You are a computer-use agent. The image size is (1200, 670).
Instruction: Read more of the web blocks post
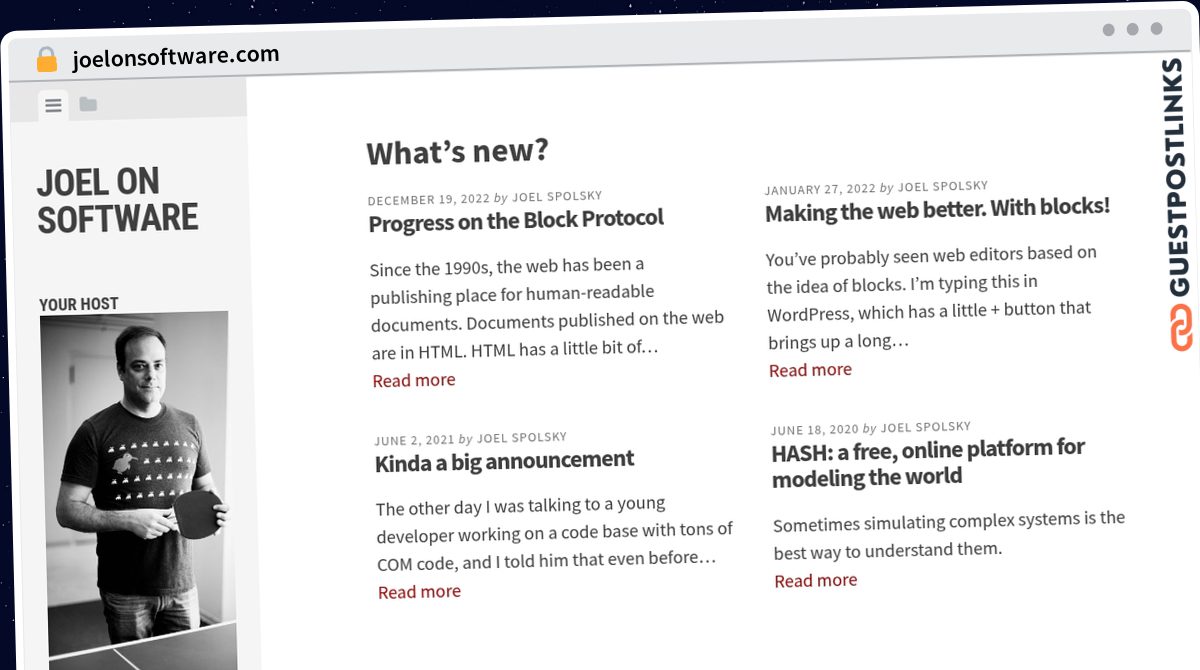click(x=810, y=370)
